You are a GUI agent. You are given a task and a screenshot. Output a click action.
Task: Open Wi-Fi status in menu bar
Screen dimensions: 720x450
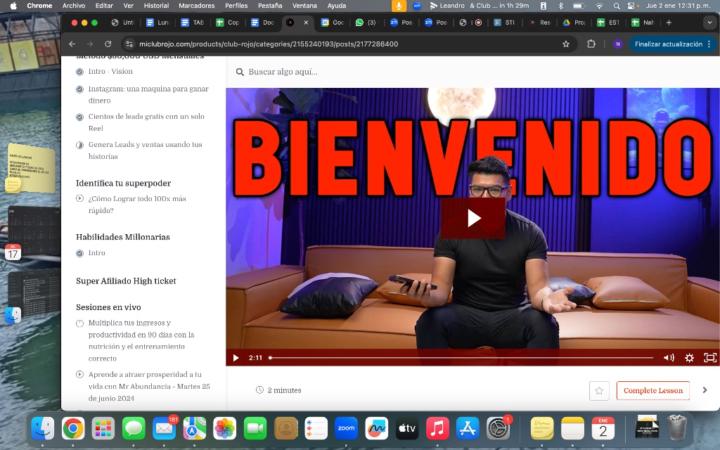coord(599,6)
